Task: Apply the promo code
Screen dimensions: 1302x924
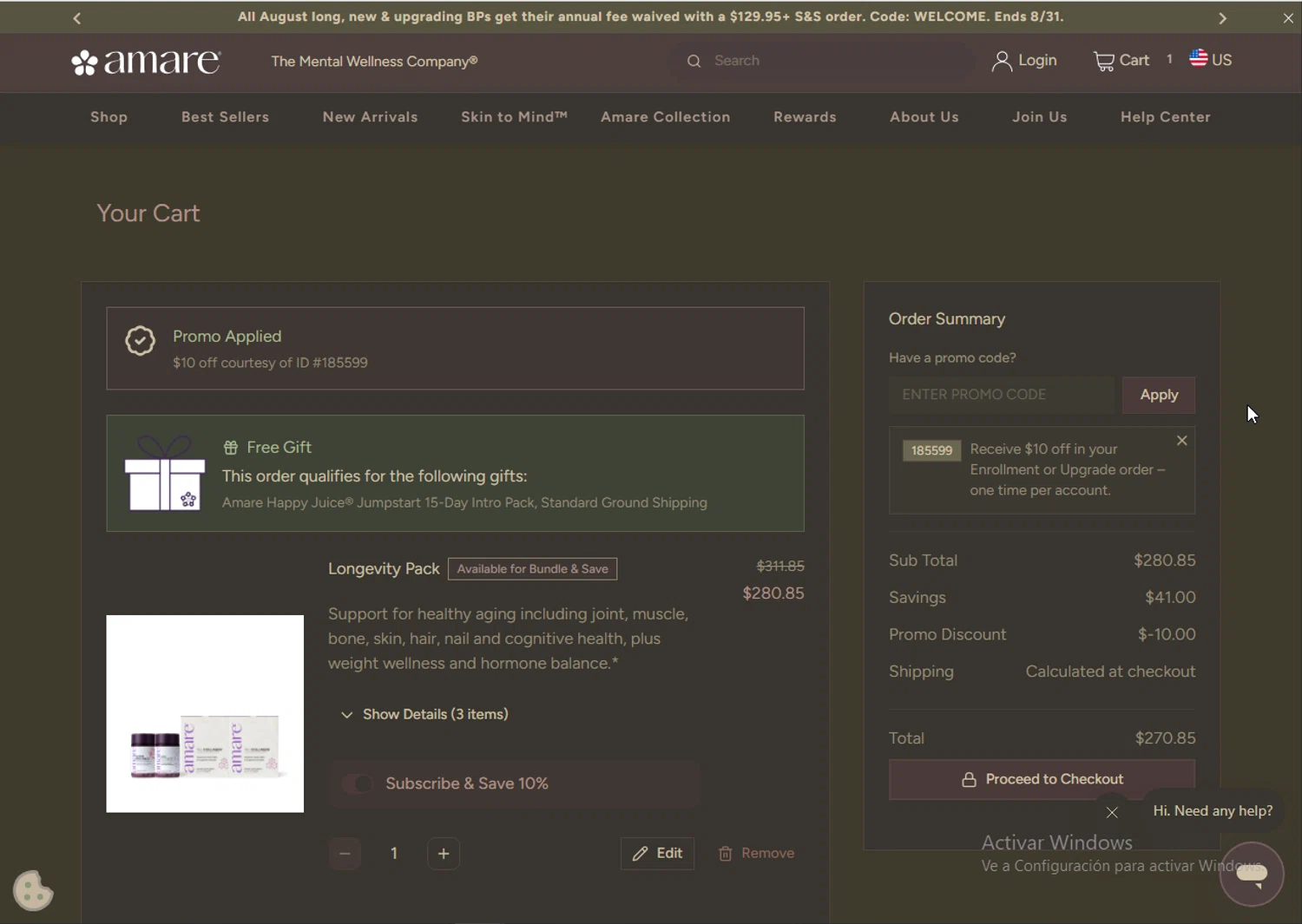Action: tap(1159, 395)
